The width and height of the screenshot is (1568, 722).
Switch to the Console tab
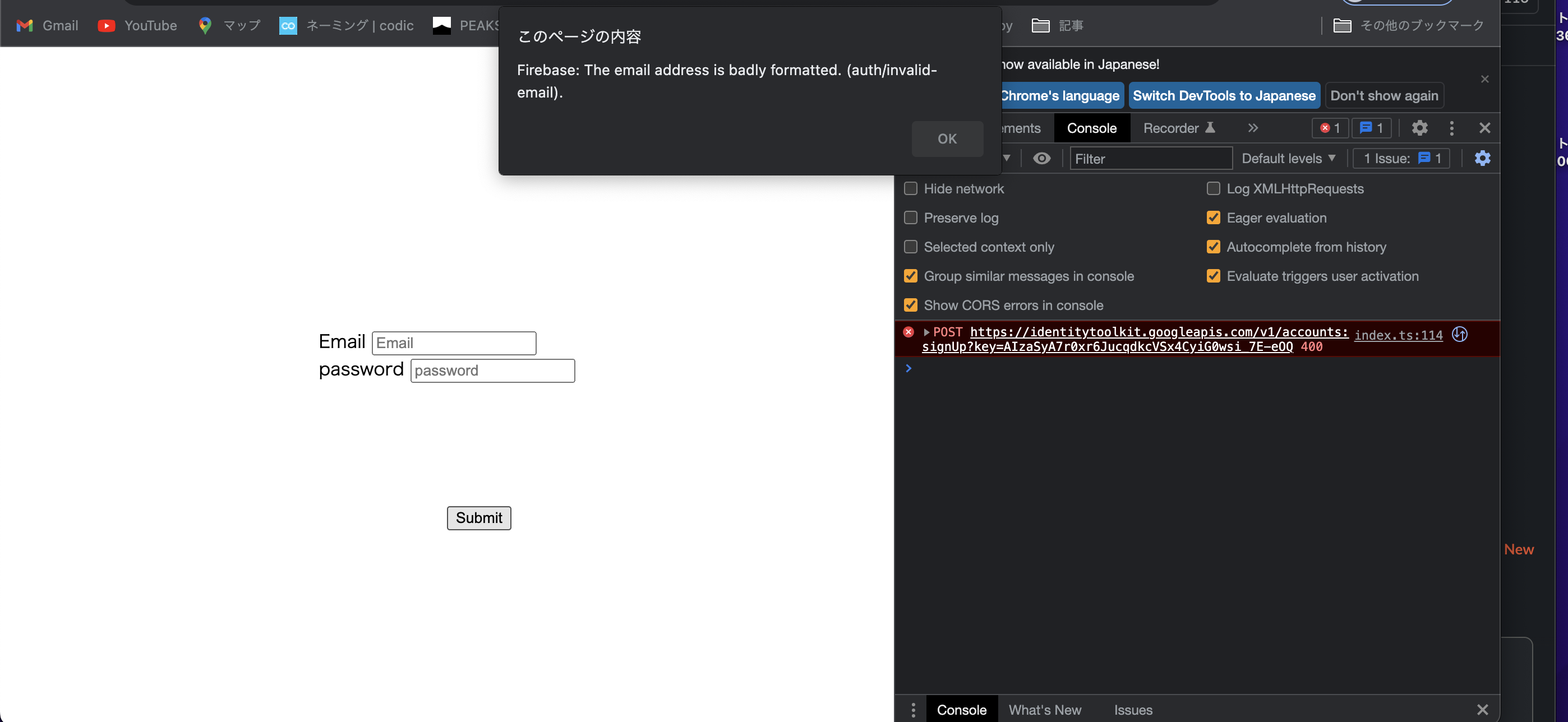click(x=1091, y=128)
